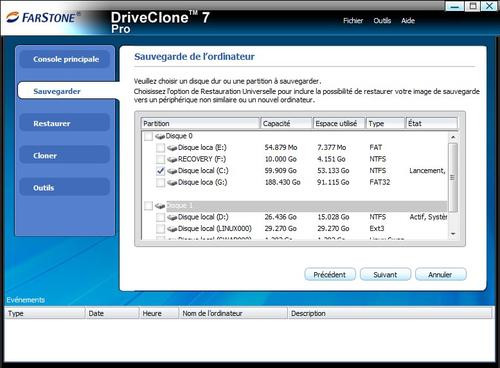The image size is (500, 368).
Task: Check the Disque loca (G:) partition checkbox
Action: [x=160, y=183]
